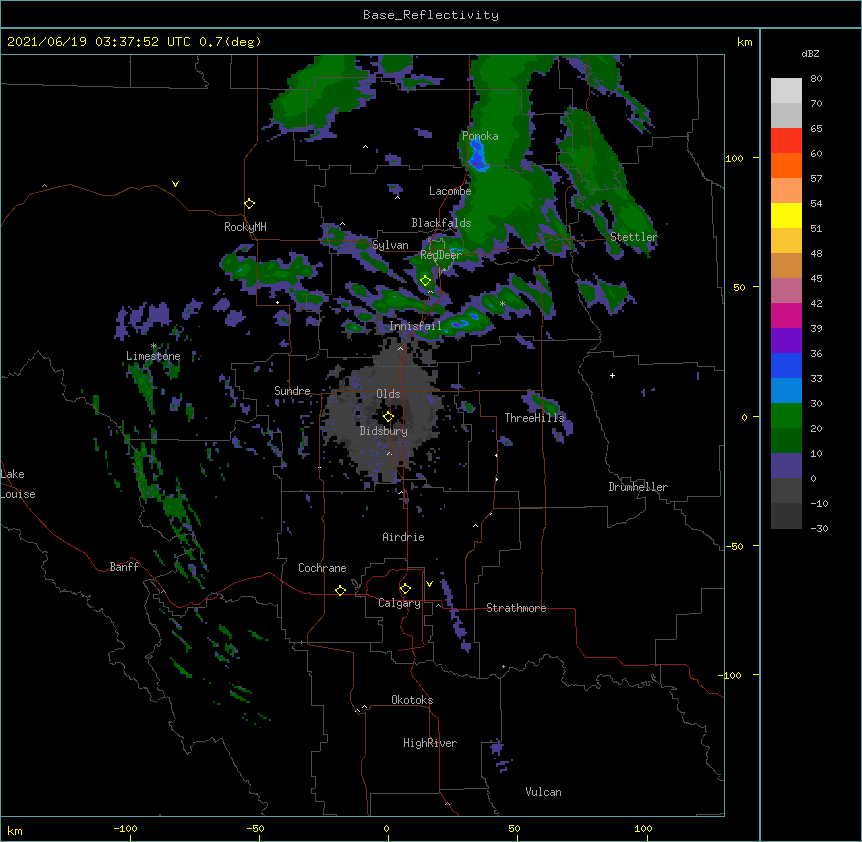This screenshot has height=842, width=862.
Task: Click the radar site diamond between Olds and Didsbury
Action: pos(388,417)
